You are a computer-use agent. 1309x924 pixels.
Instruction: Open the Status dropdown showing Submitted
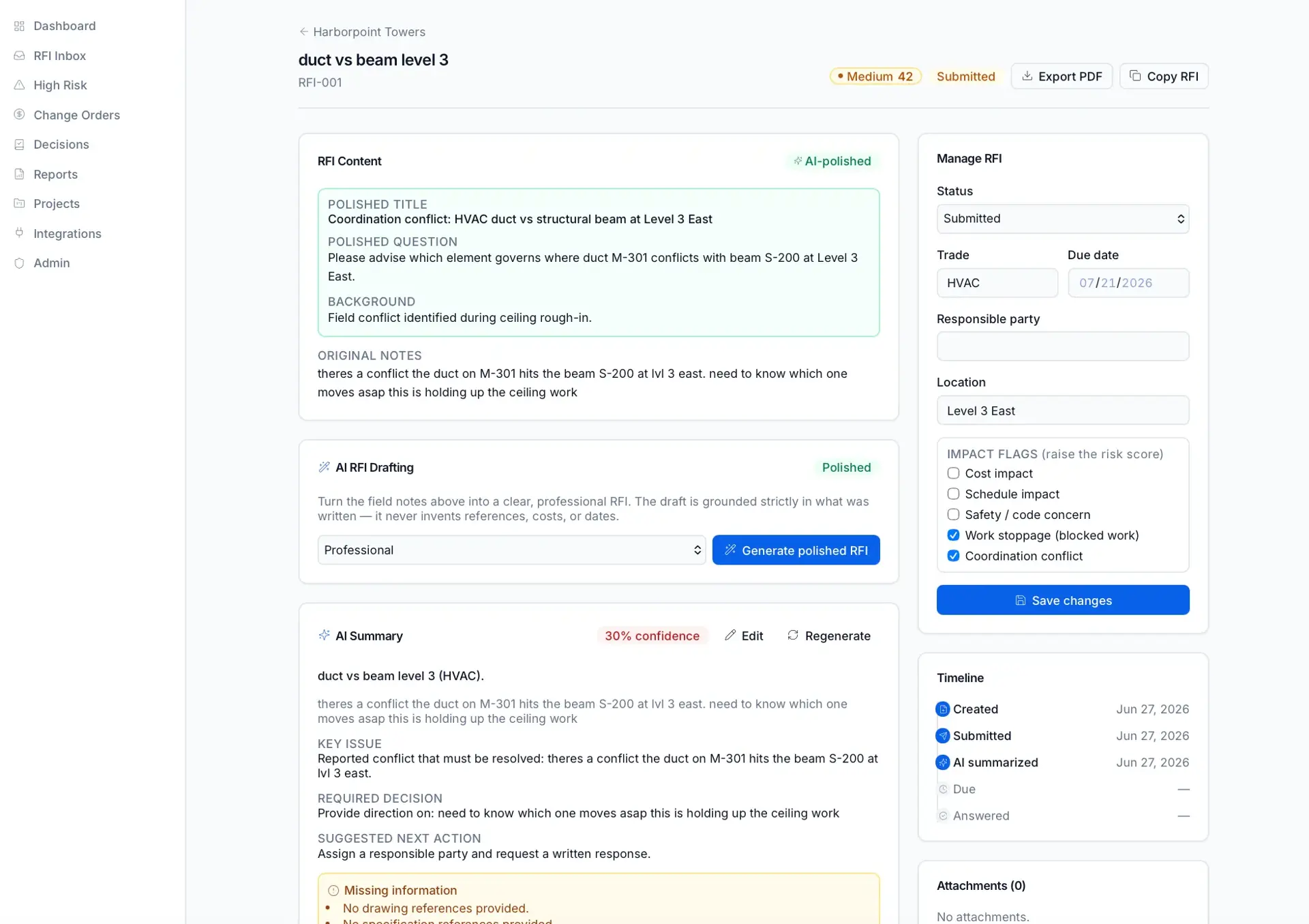[x=1063, y=219]
